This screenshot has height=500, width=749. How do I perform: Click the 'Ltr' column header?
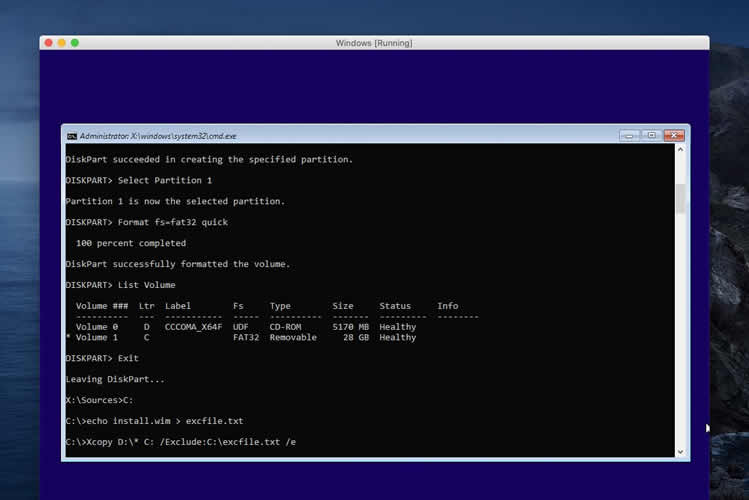[147, 306]
